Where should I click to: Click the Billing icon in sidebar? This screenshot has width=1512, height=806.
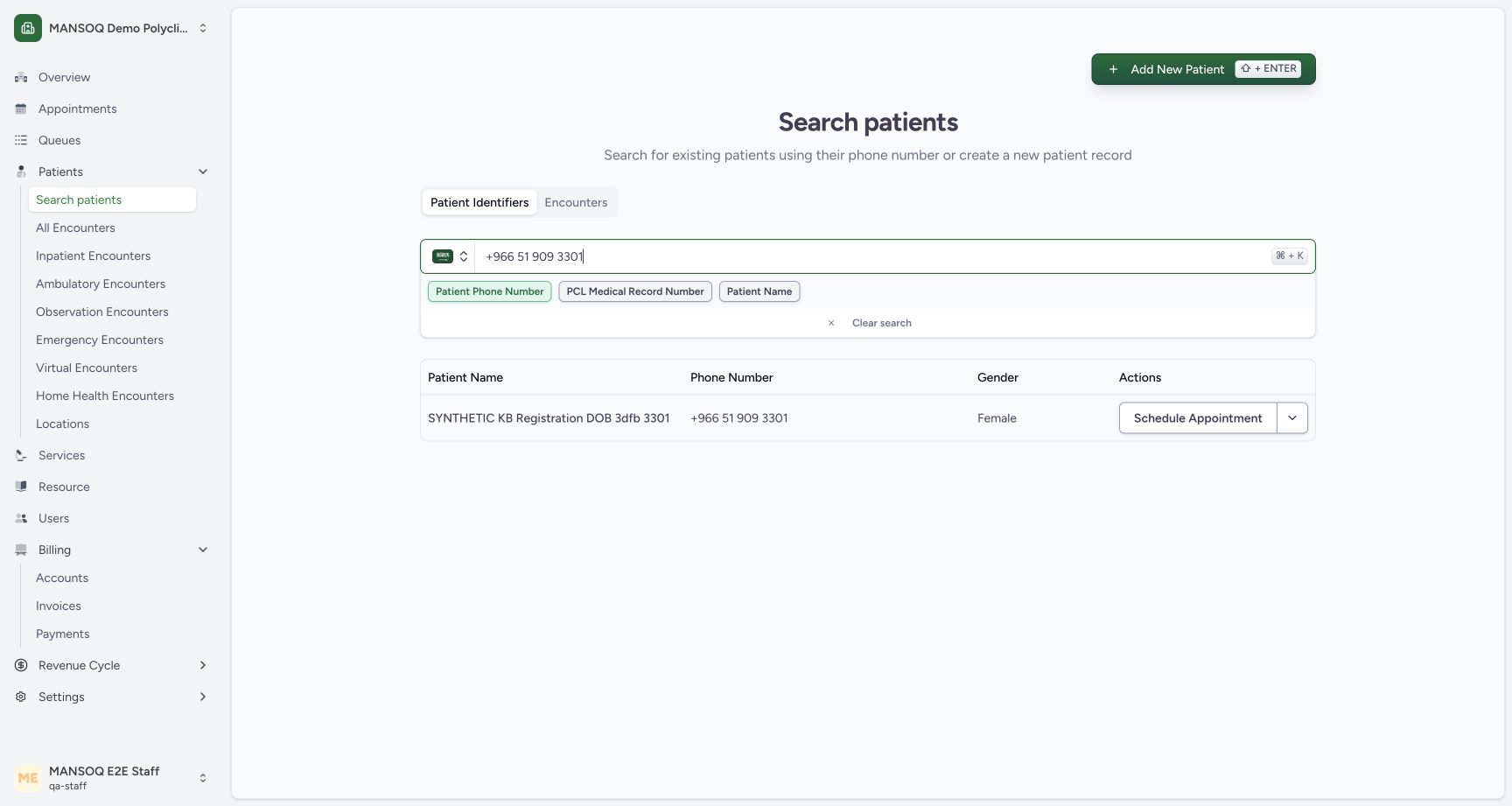click(x=21, y=550)
